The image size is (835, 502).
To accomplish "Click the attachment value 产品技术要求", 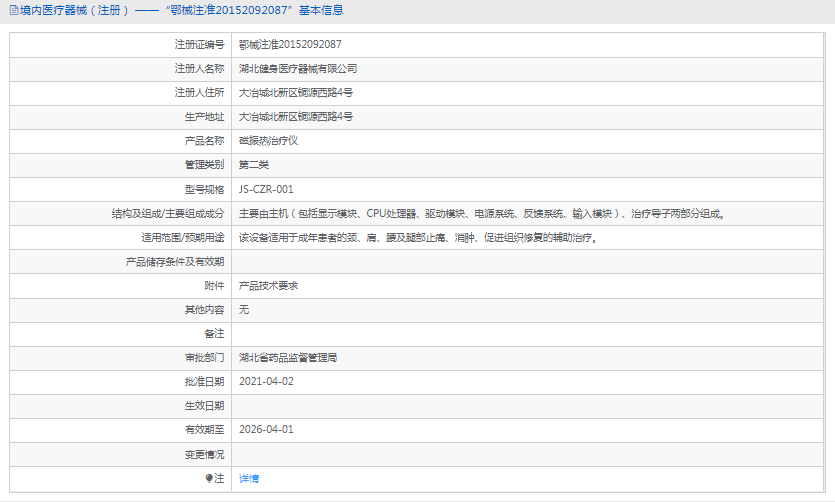I will click(x=268, y=286).
